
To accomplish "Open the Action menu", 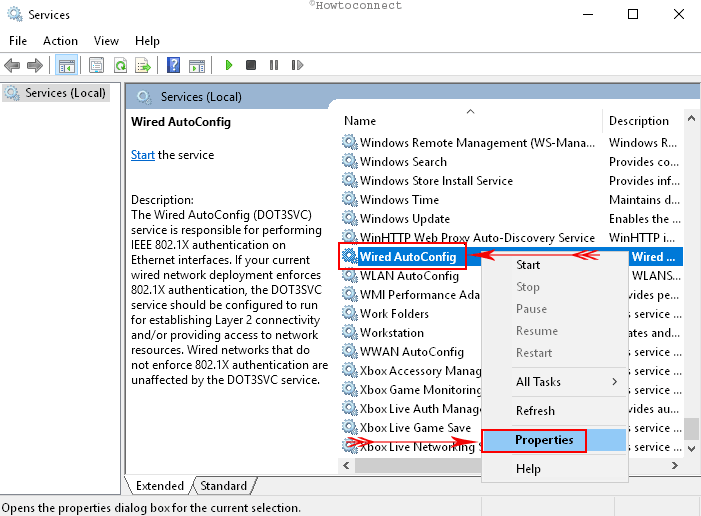I will coord(60,41).
